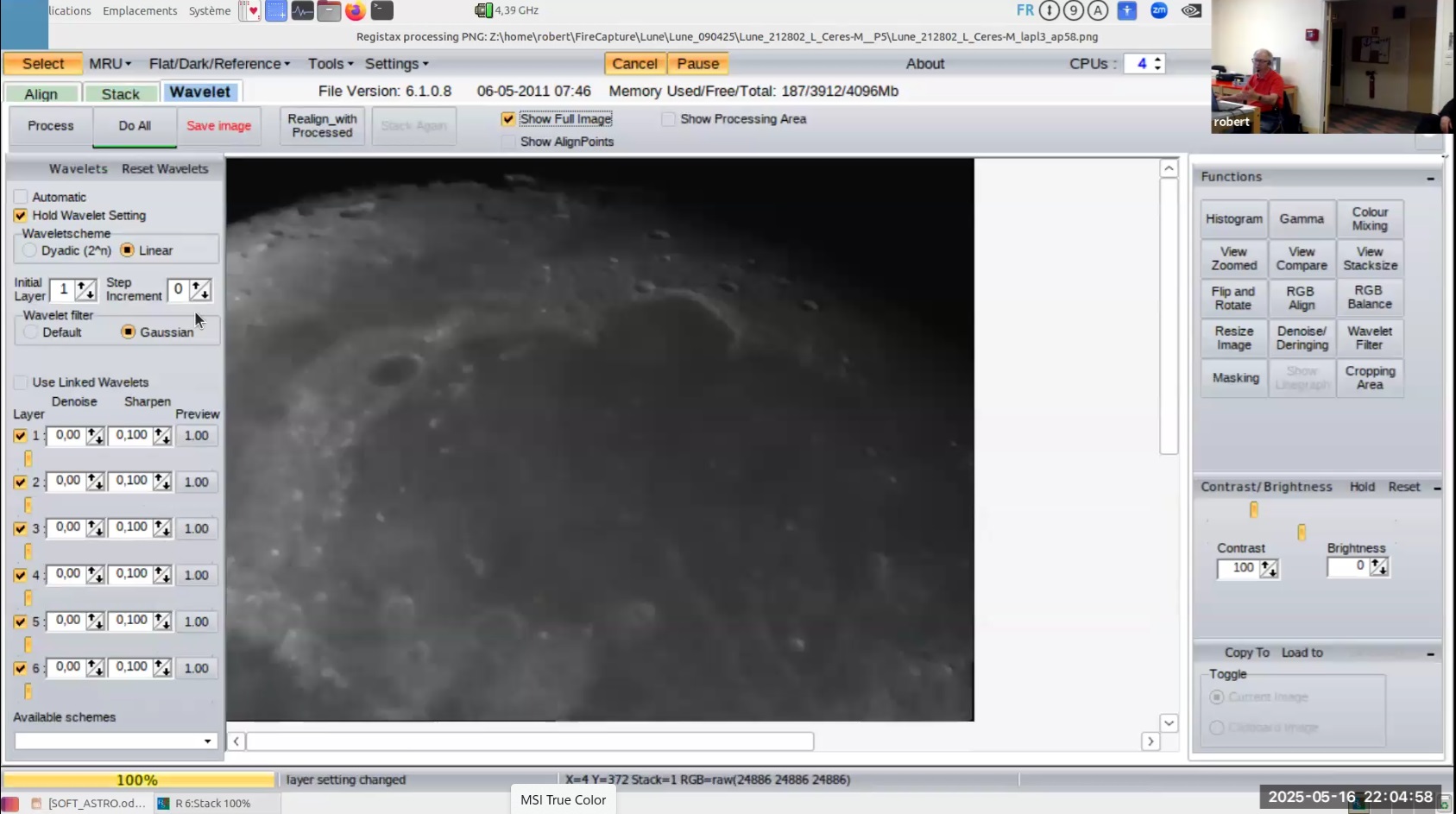Screen dimensions: 1456x814
Task: Open Cropping Area function
Action: tap(1370, 378)
